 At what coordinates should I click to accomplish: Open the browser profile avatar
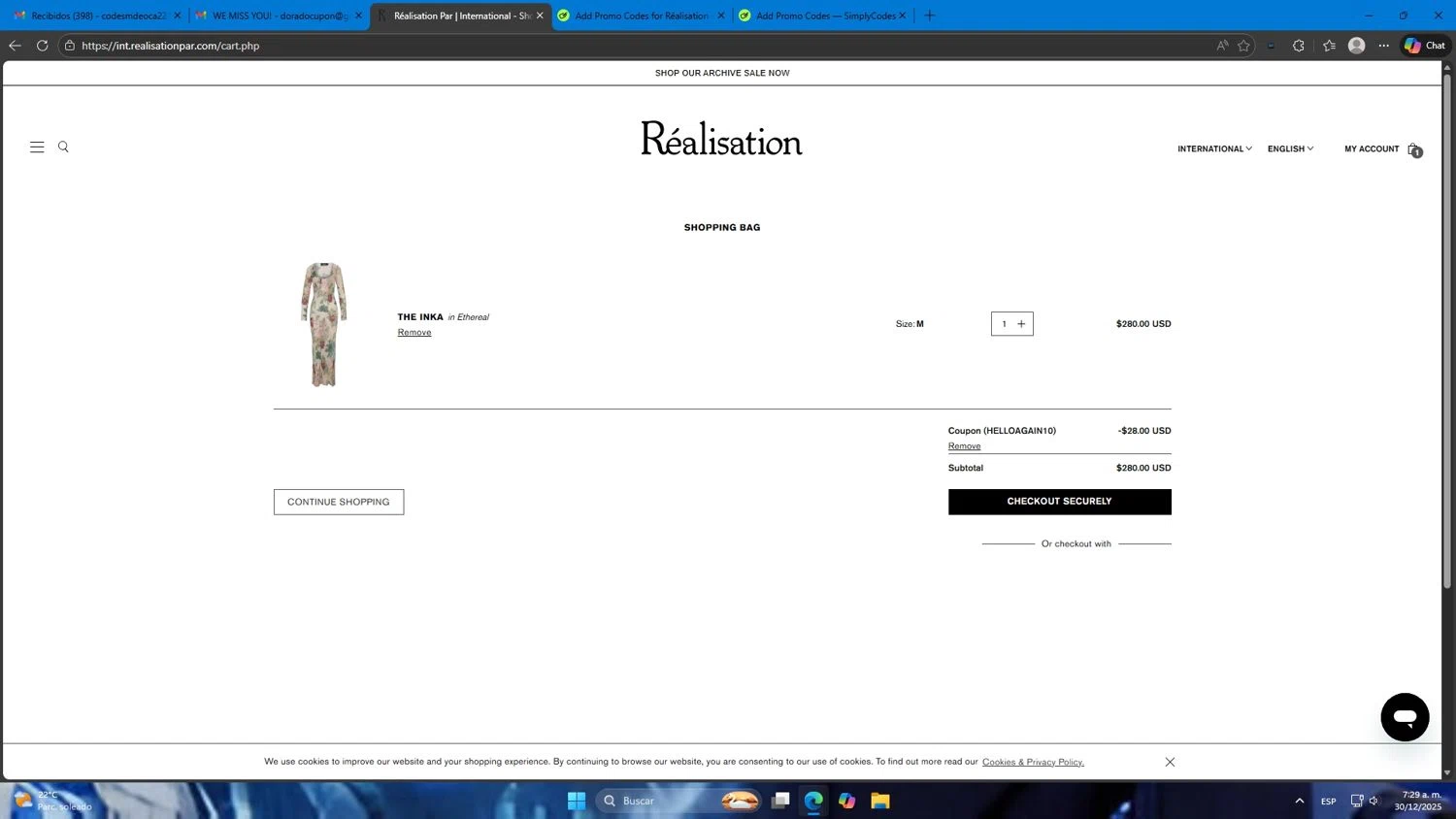point(1357,46)
